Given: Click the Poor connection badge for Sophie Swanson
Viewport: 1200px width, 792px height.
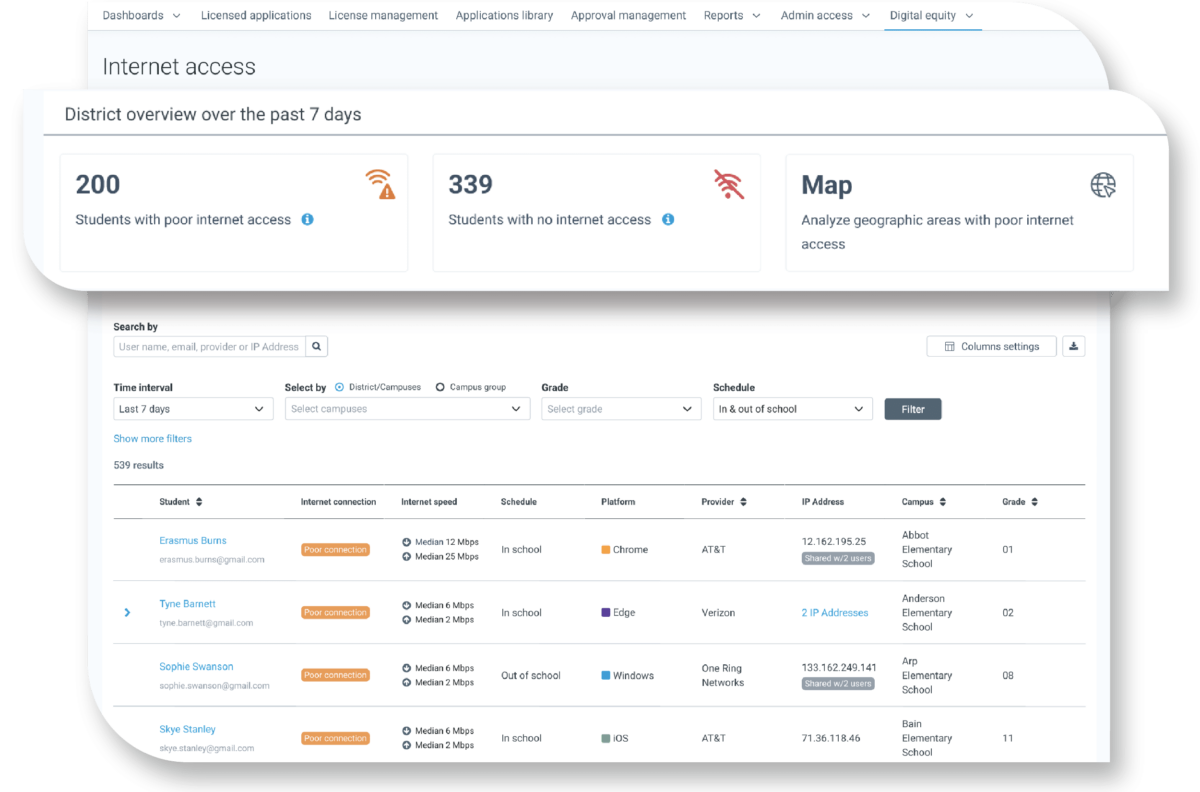Looking at the screenshot, I should [335, 675].
